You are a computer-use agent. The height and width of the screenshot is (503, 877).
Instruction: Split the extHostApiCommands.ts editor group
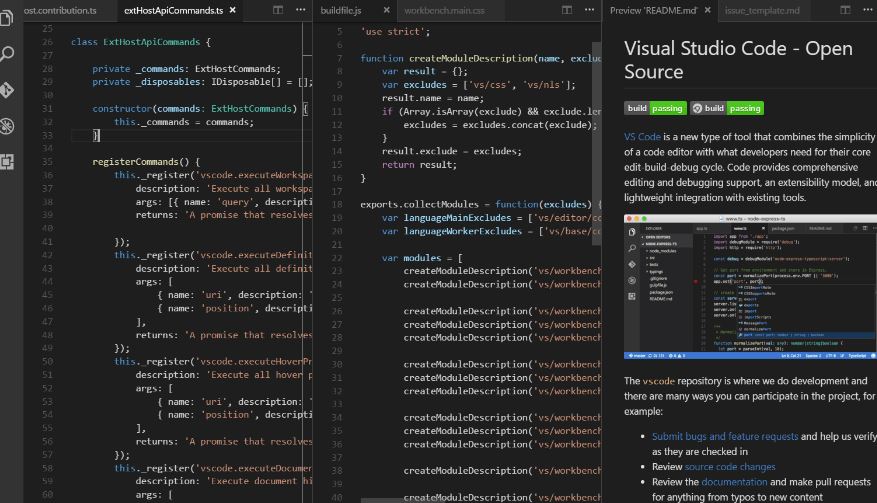pos(277,10)
